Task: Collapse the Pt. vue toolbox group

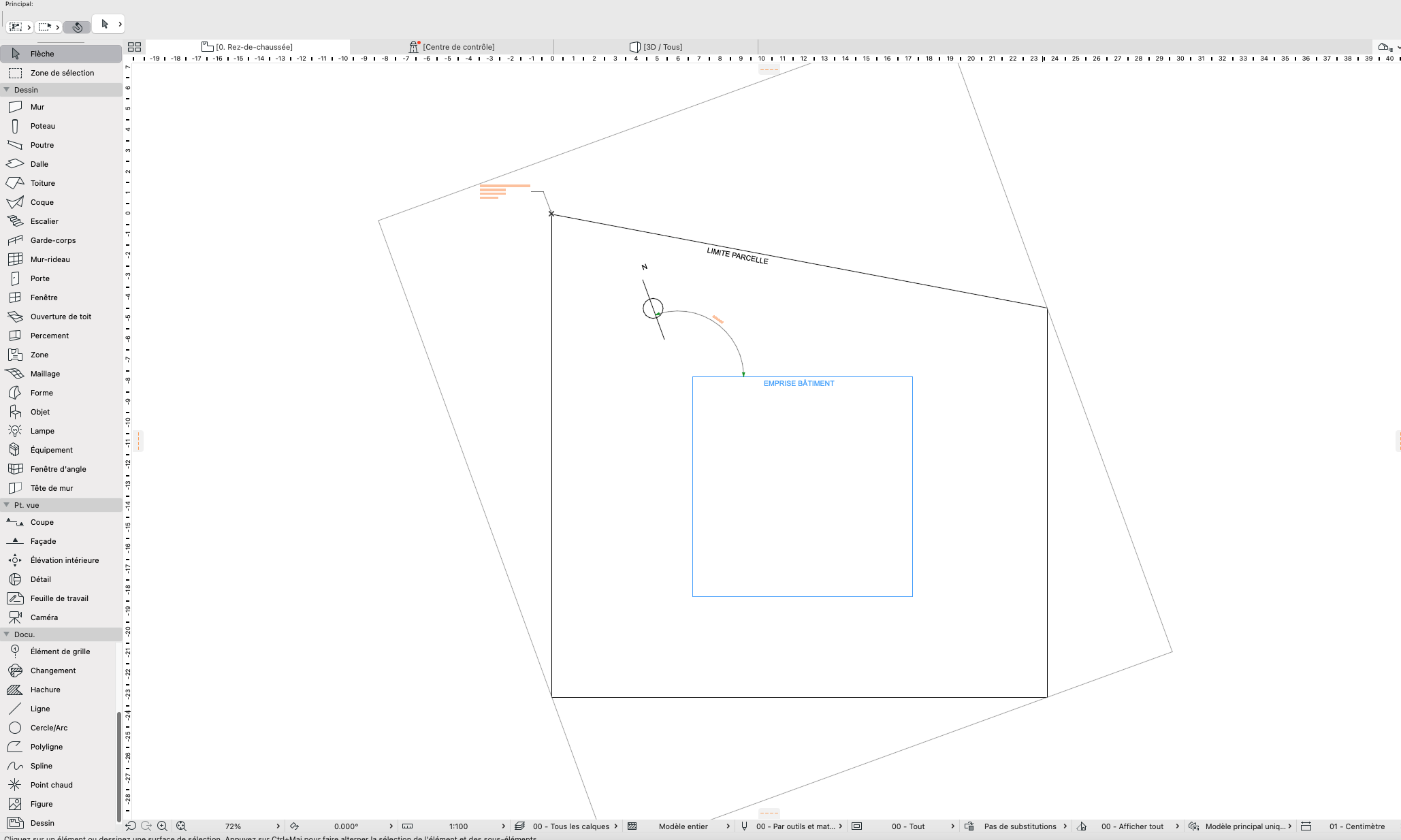Action: (7, 505)
